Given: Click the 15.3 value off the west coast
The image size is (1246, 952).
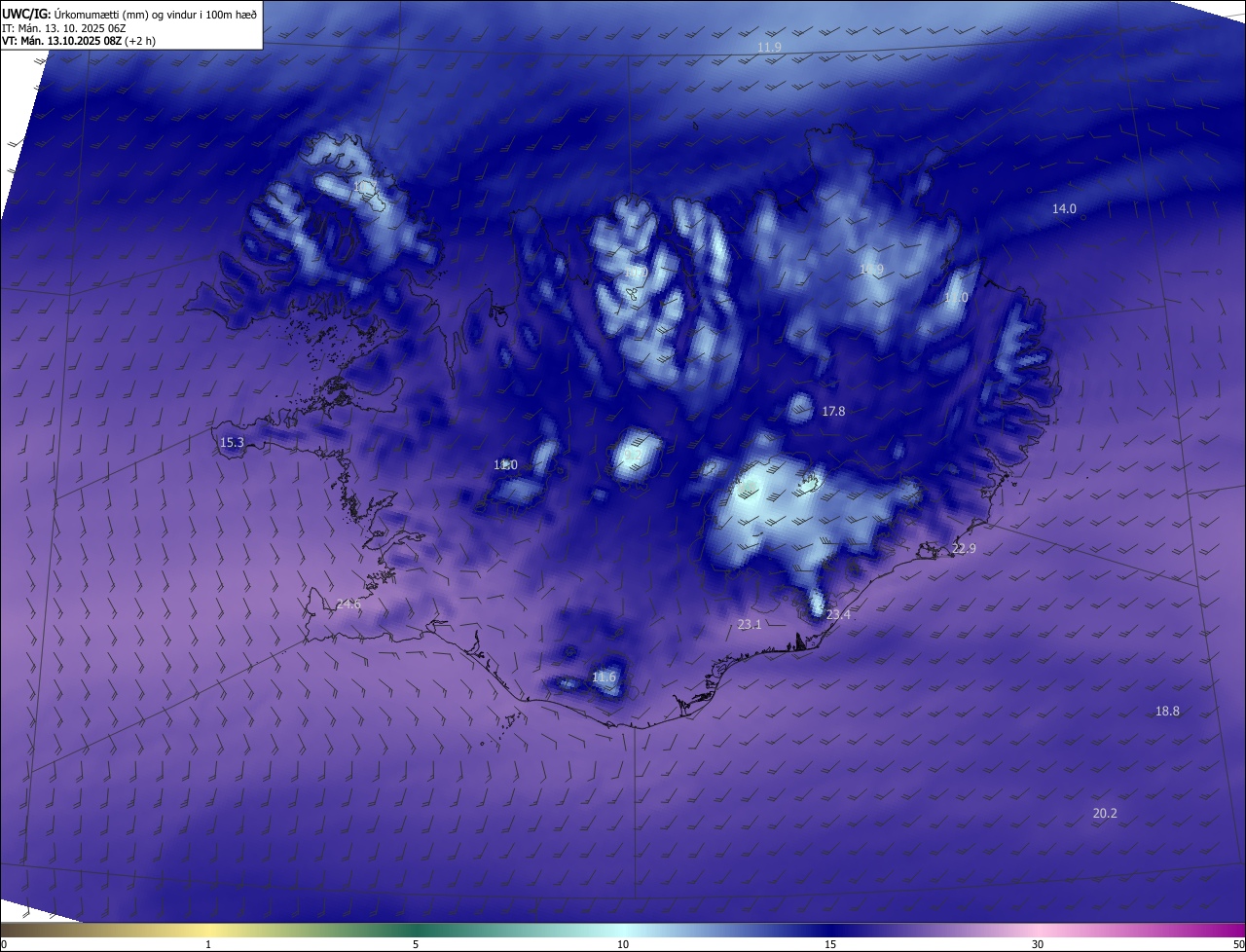Looking at the screenshot, I should tap(232, 443).
